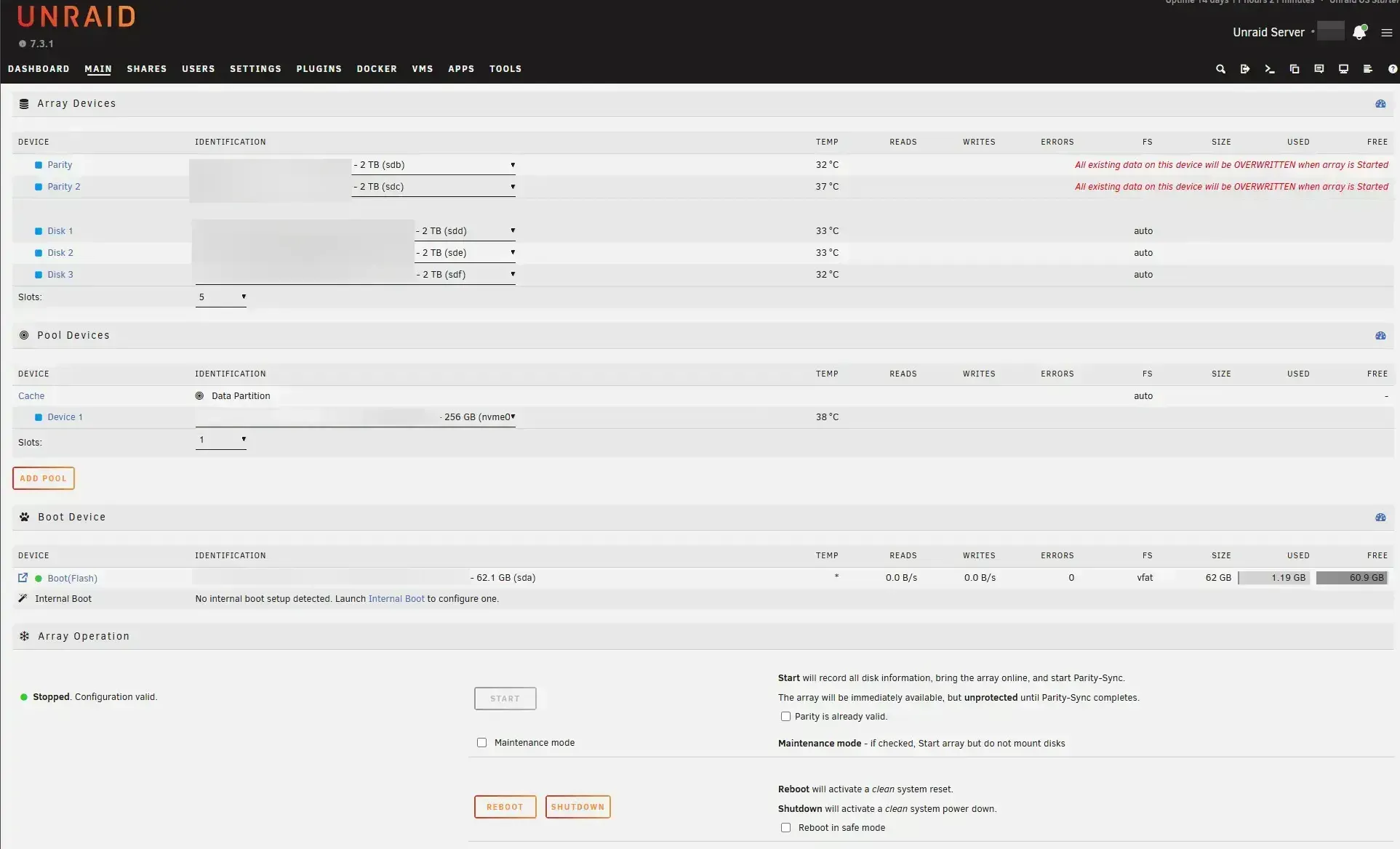Go to the Dashboard tab
The image size is (1400, 849).
(x=39, y=69)
